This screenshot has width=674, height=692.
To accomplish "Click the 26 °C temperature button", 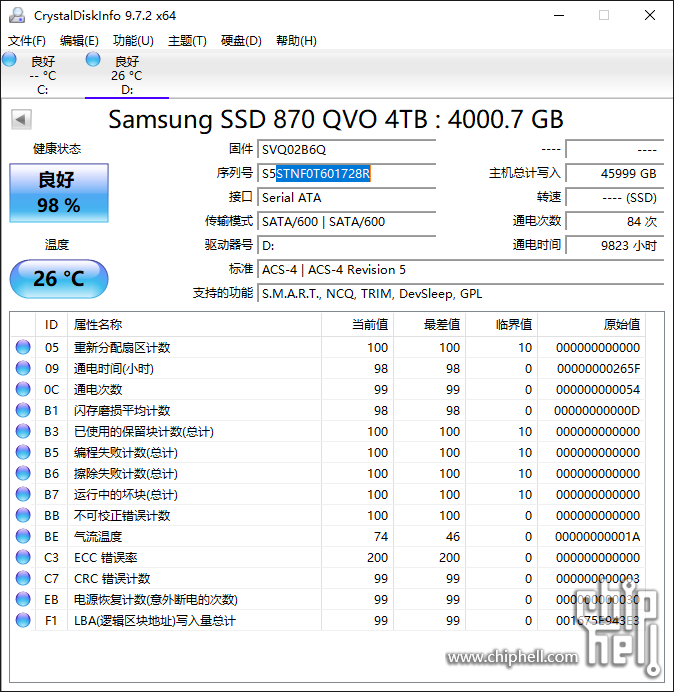I will click(59, 279).
